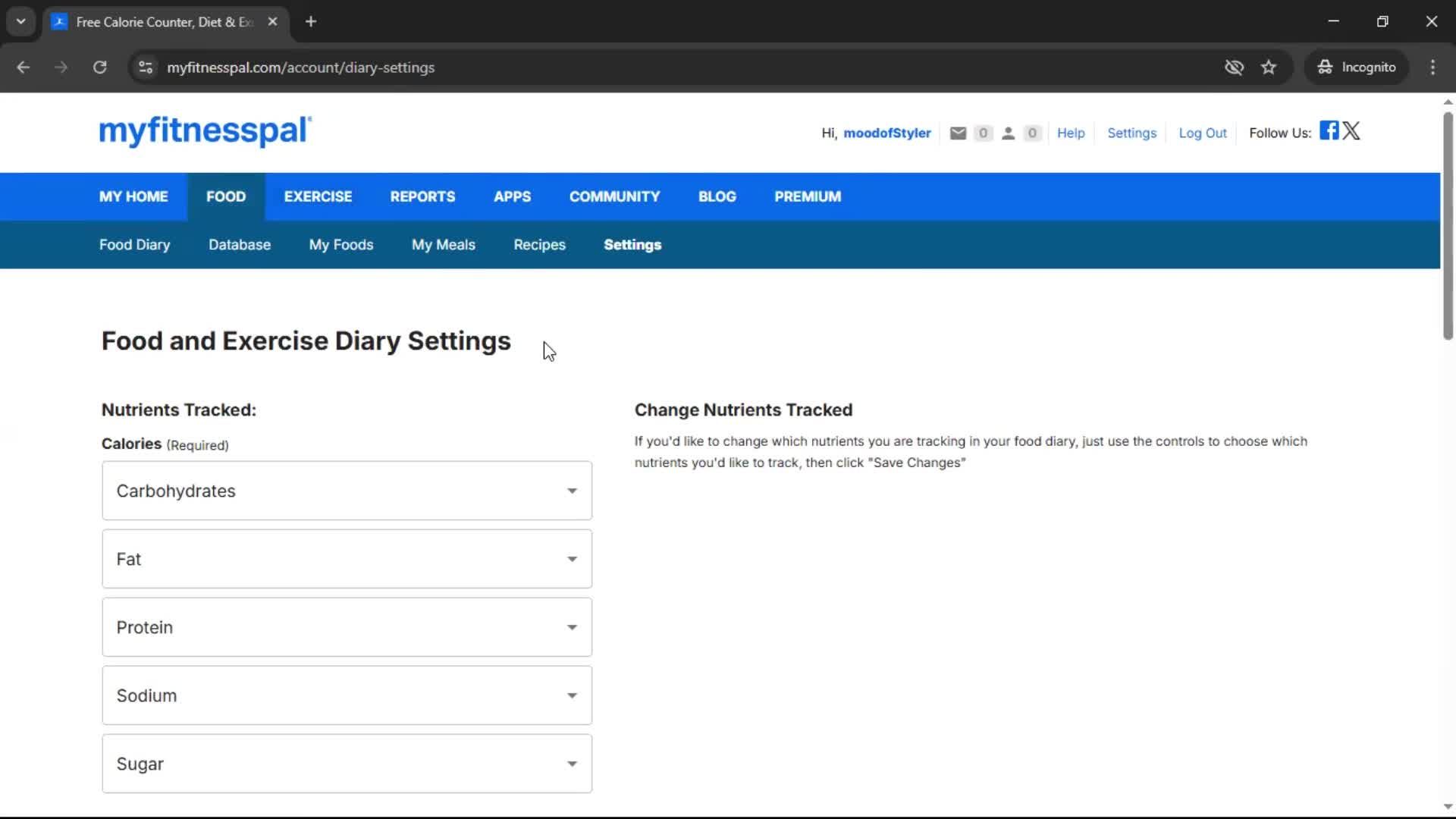The width and height of the screenshot is (1456, 819).
Task: Expand the Carbohydrates nutrient dropdown
Action: [347, 491]
